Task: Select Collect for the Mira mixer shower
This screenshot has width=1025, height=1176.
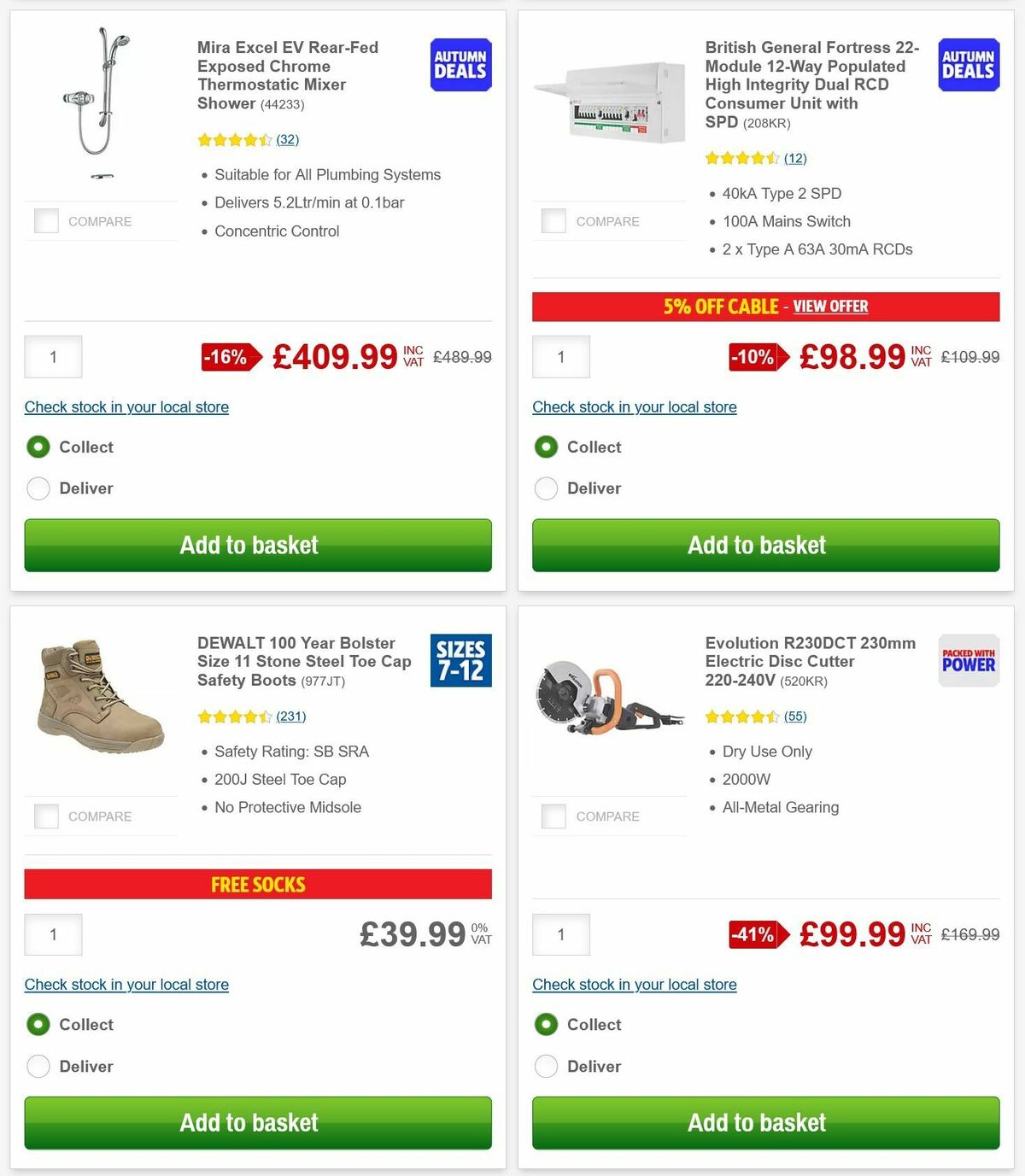Action: point(38,447)
